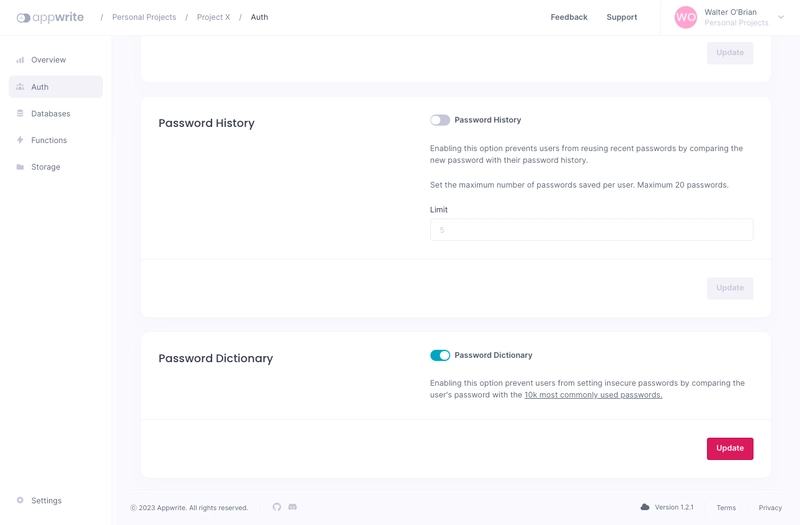Open the 10k most commonly used passwords link

[593, 395]
